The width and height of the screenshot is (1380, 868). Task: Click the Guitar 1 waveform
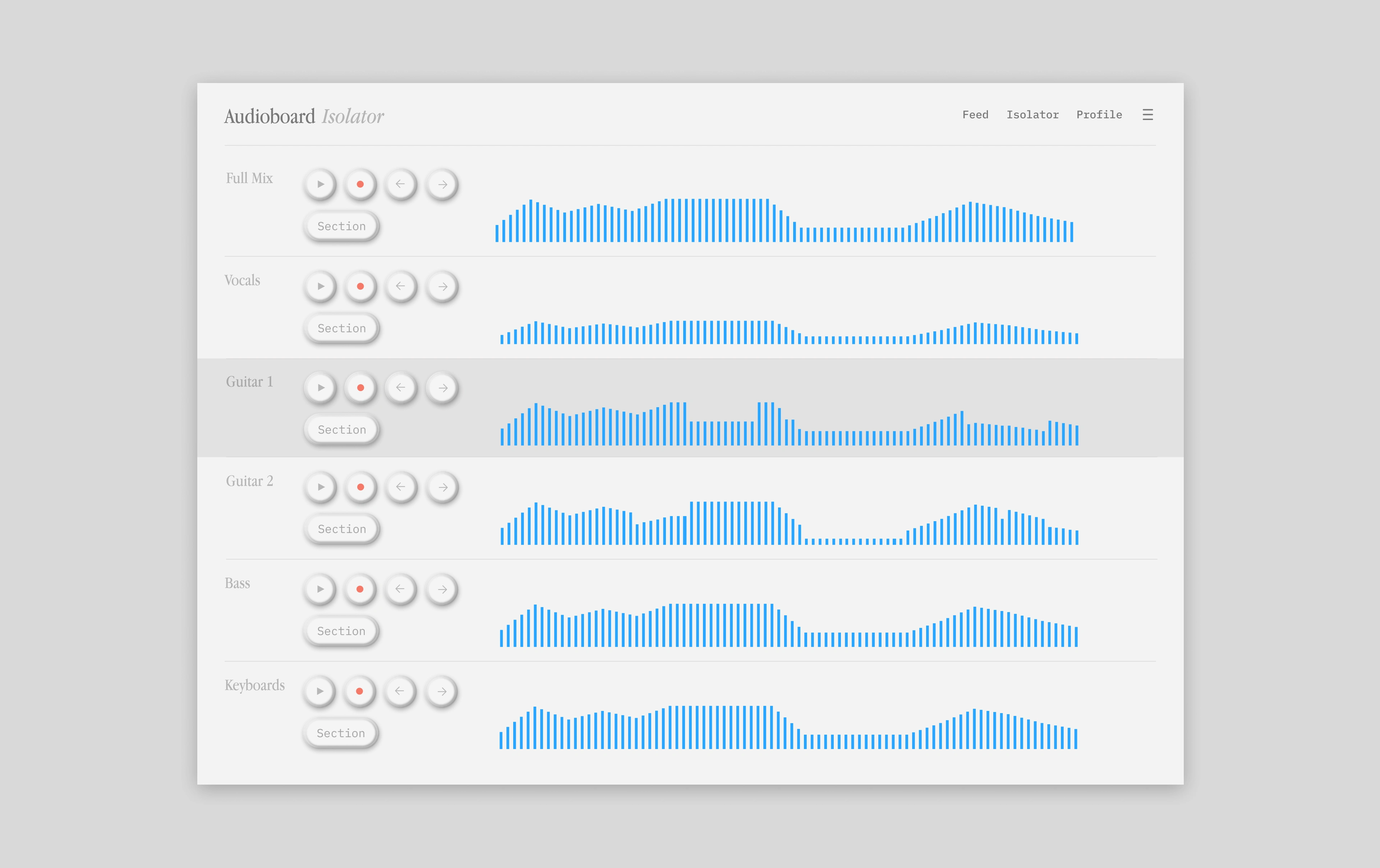coord(789,424)
